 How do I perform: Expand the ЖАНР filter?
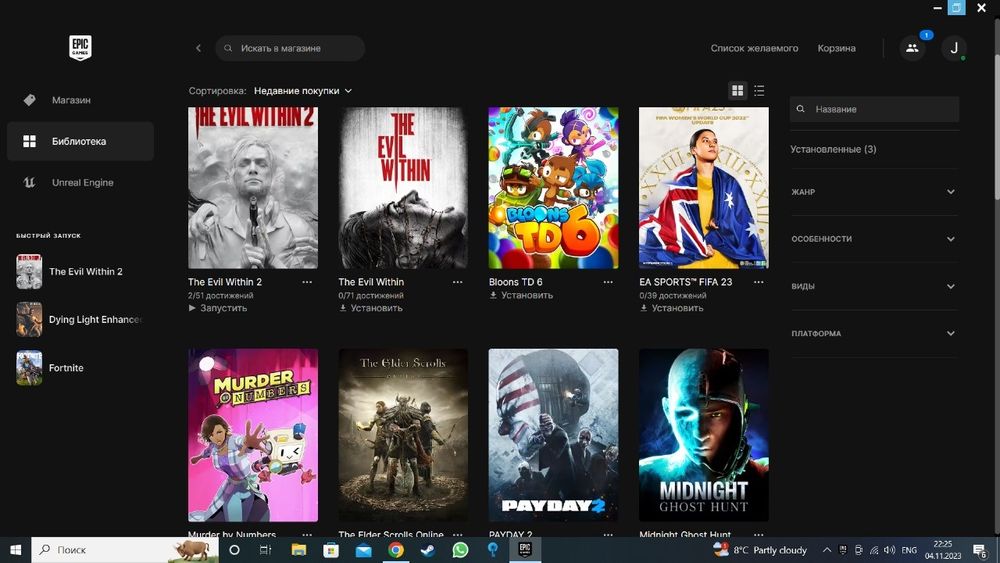click(874, 192)
